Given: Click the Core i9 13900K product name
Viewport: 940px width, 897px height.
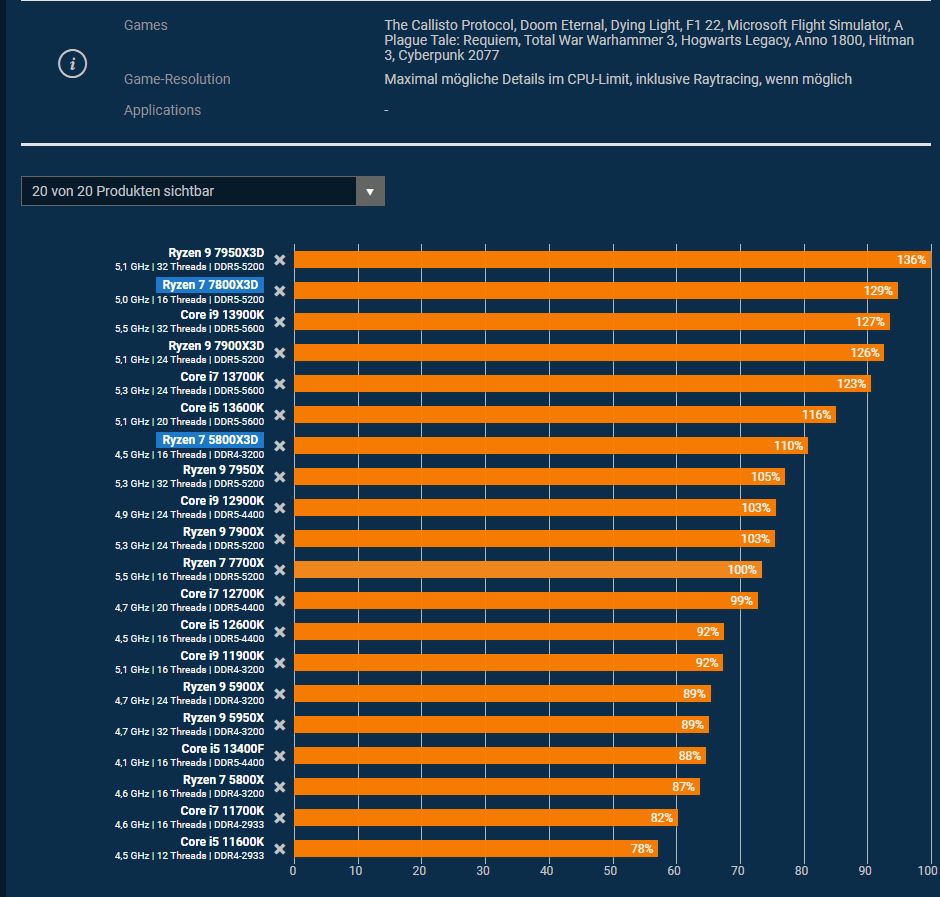Looking at the screenshot, I should point(222,315).
